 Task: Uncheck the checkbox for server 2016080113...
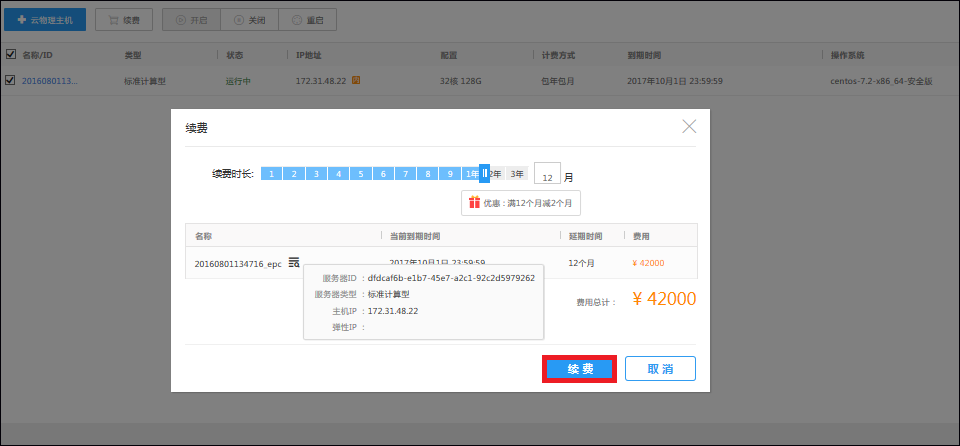(x=11, y=80)
